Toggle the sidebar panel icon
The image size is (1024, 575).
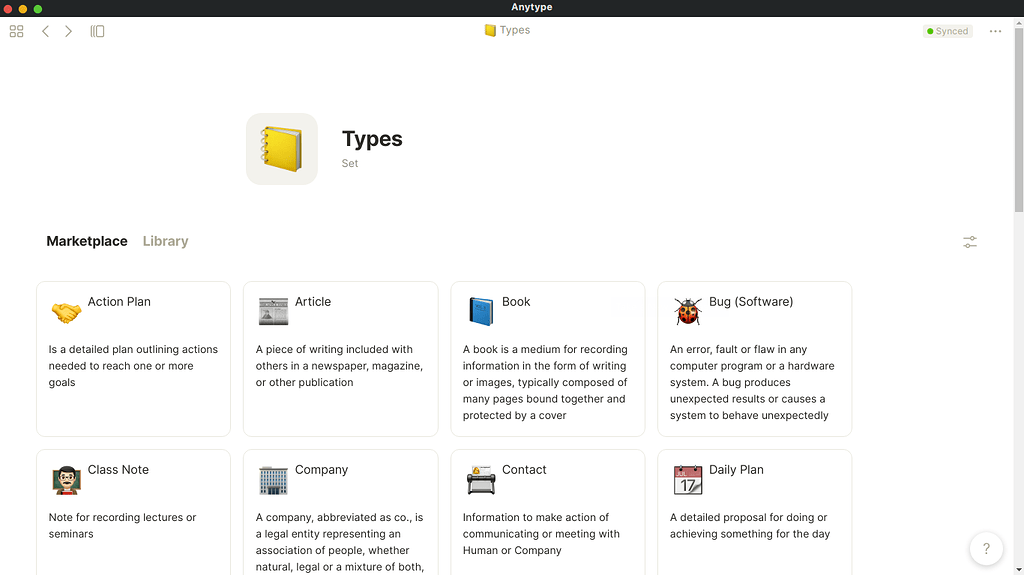coord(97,31)
